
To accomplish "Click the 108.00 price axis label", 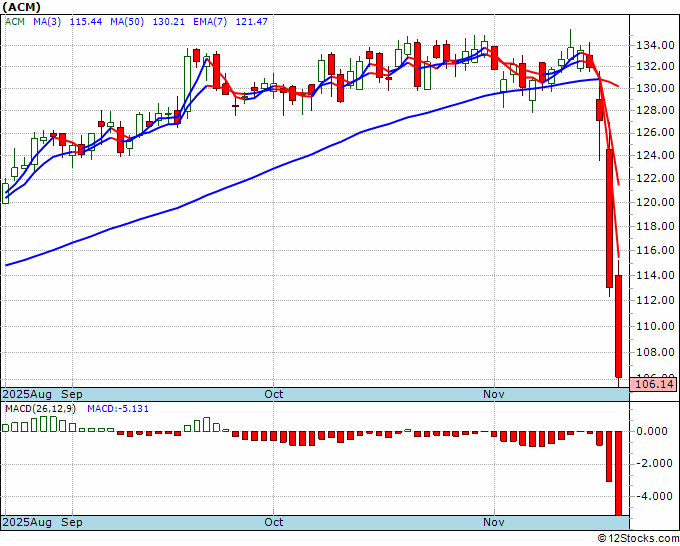I will tap(655, 352).
